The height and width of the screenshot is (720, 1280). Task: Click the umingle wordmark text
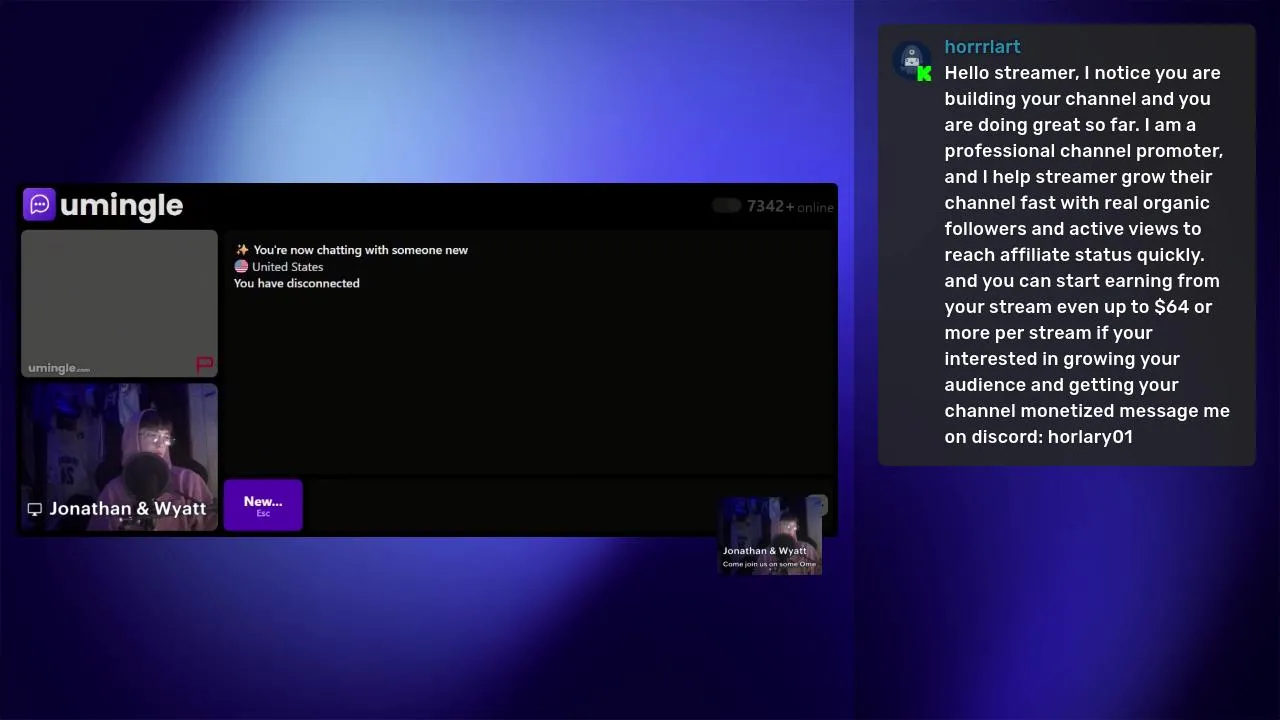[121, 206]
